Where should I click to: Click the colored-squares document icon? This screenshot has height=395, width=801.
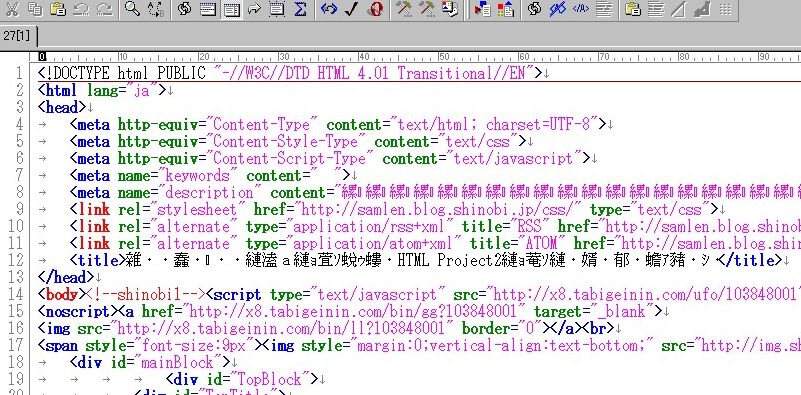[x=505, y=9]
